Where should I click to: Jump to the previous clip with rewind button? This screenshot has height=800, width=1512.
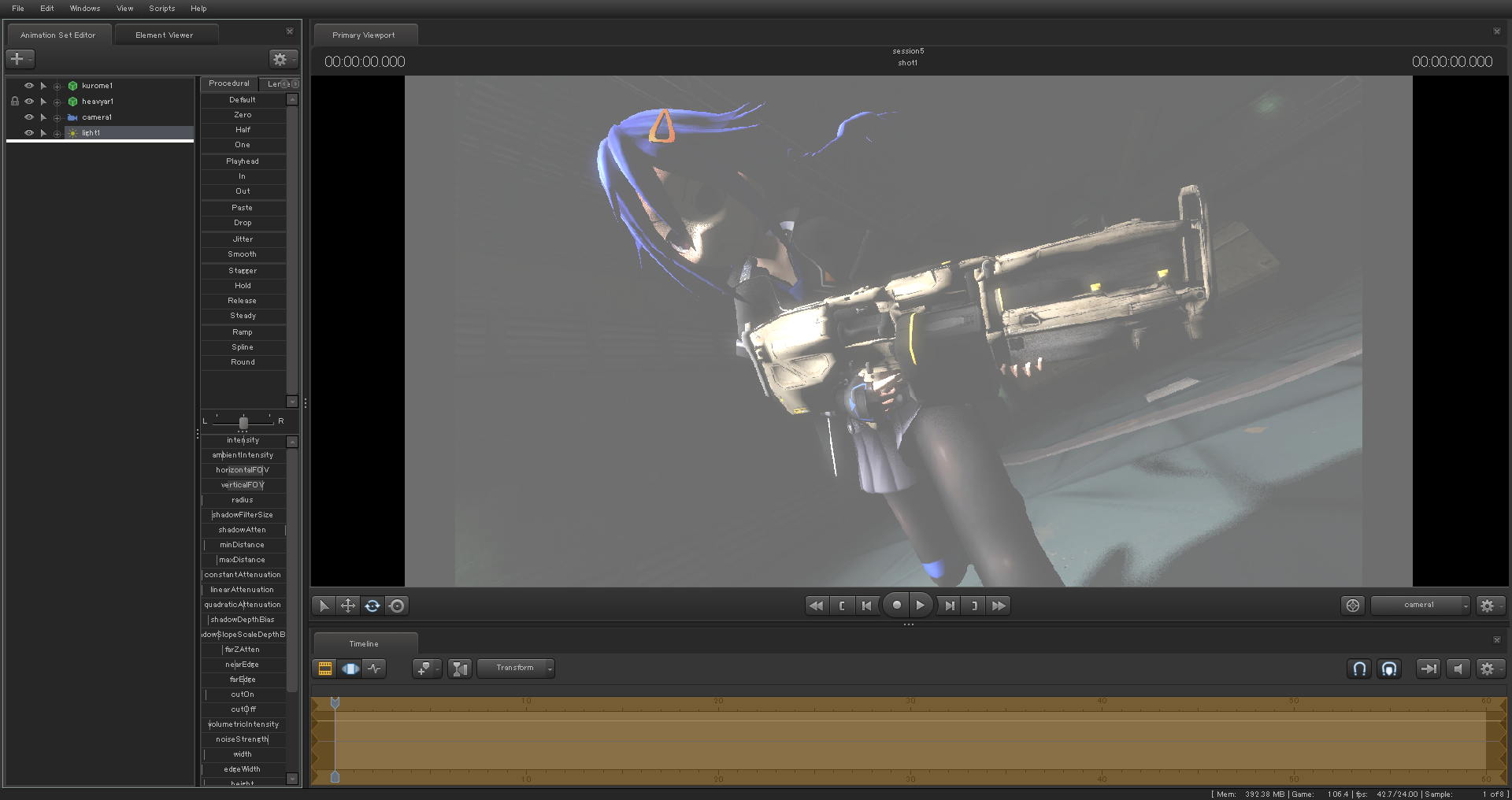[817, 606]
